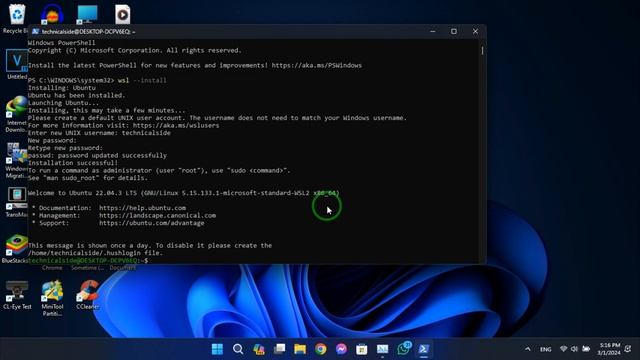Image resolution: width=640 pixels, height=360 pixels.
Task: Click the PowerShell icon in taskbar
Action: tap(424, 349)
